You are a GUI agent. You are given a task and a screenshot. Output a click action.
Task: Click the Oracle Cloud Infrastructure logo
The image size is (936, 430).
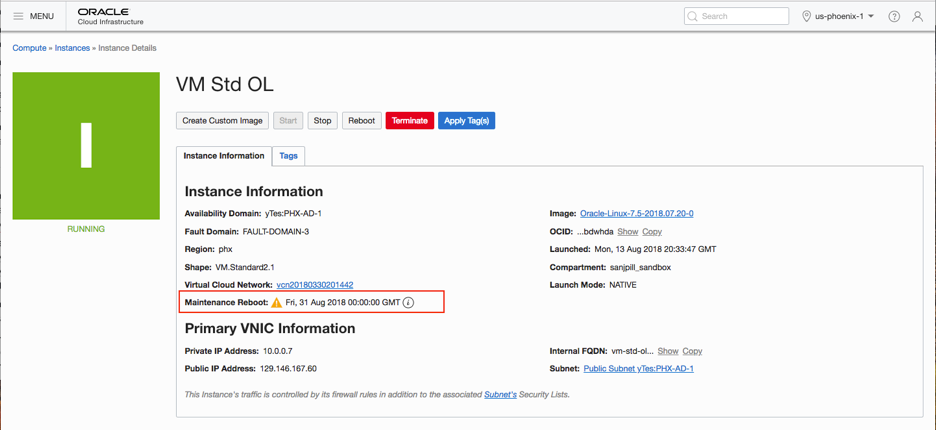110,17
